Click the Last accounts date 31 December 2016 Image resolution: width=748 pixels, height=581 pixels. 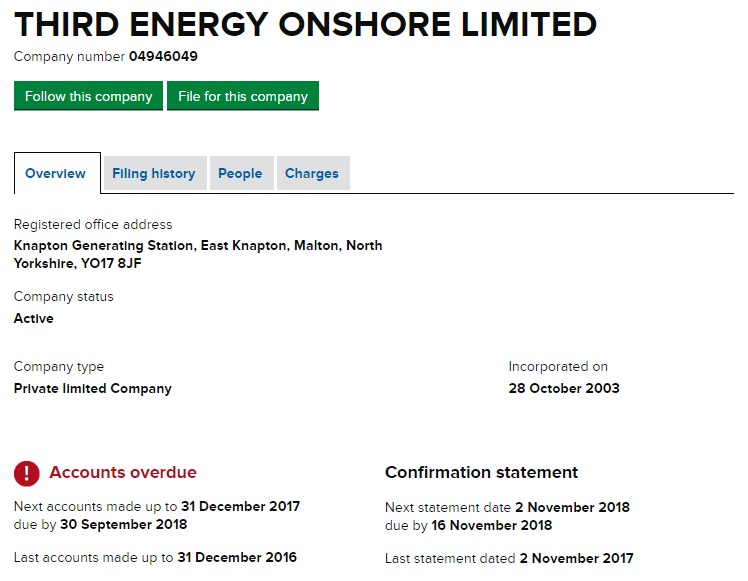(237, 557)
